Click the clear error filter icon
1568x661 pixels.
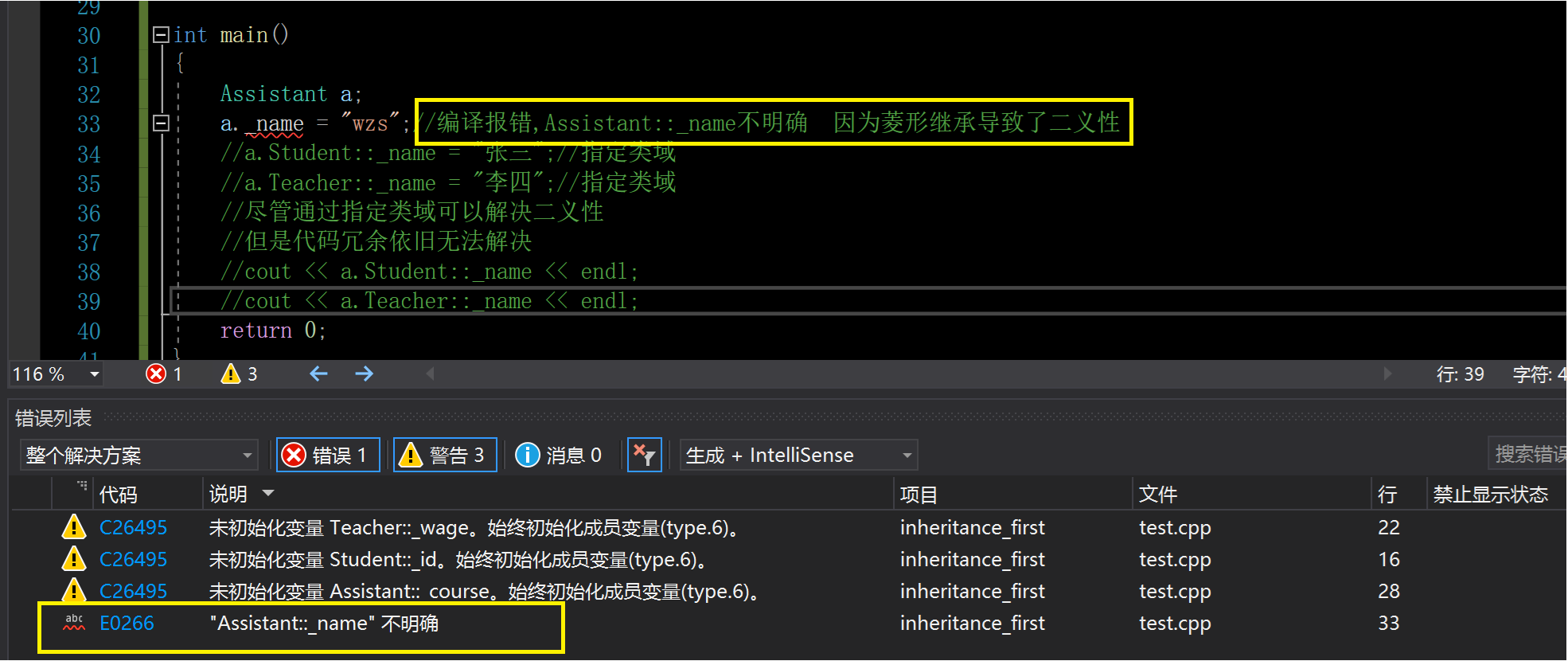pyautogui.click(x=644, y=455)
